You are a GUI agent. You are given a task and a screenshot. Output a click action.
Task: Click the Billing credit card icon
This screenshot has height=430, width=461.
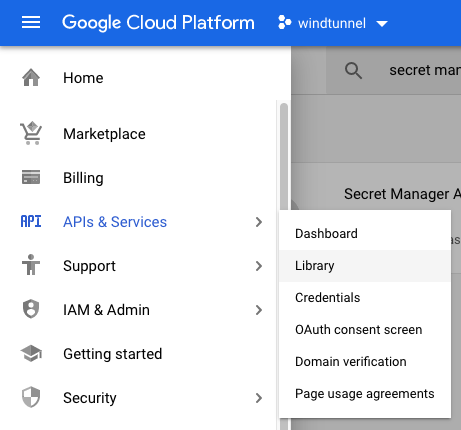[x=31, y=177]
